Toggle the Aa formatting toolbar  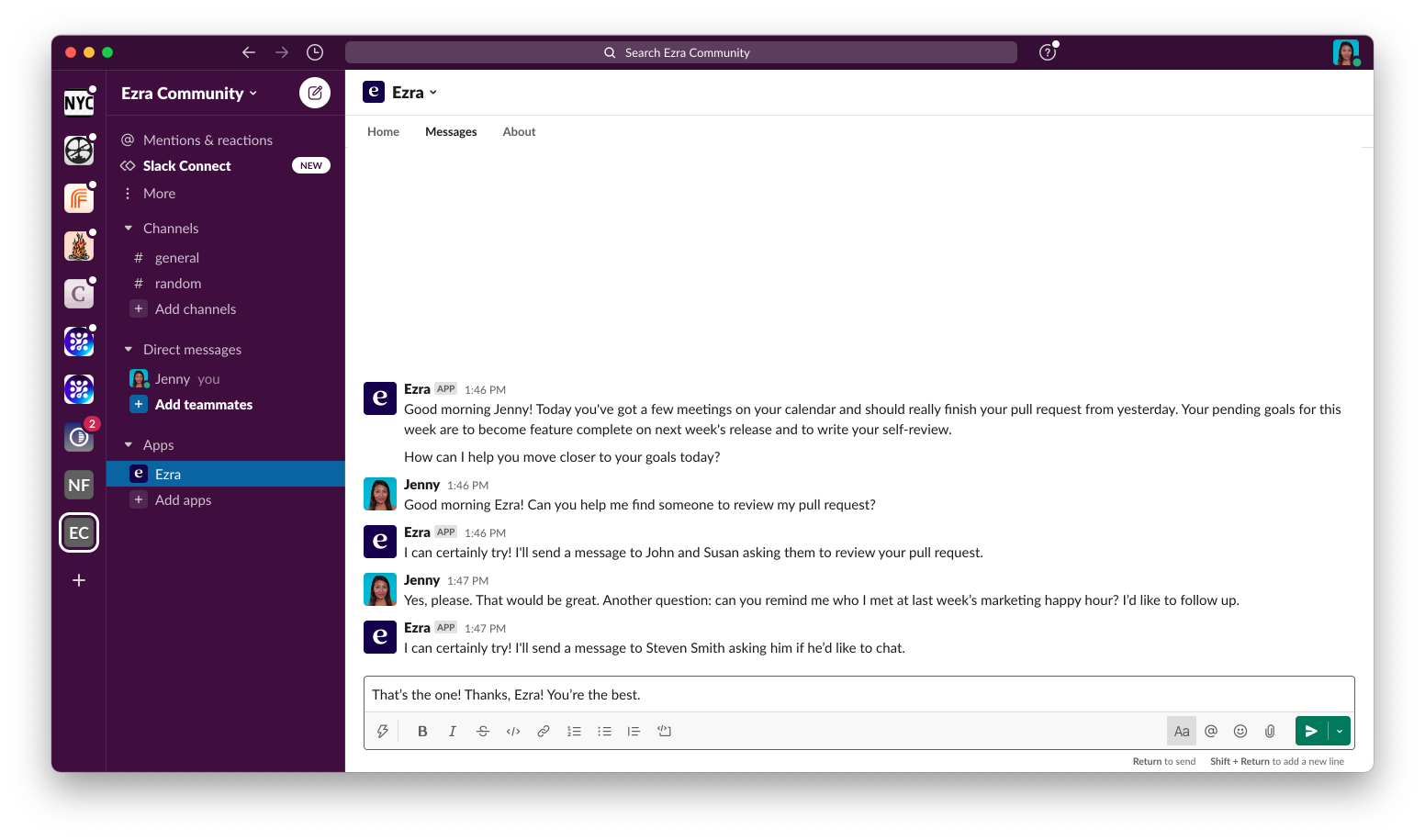pos(1182,731)
